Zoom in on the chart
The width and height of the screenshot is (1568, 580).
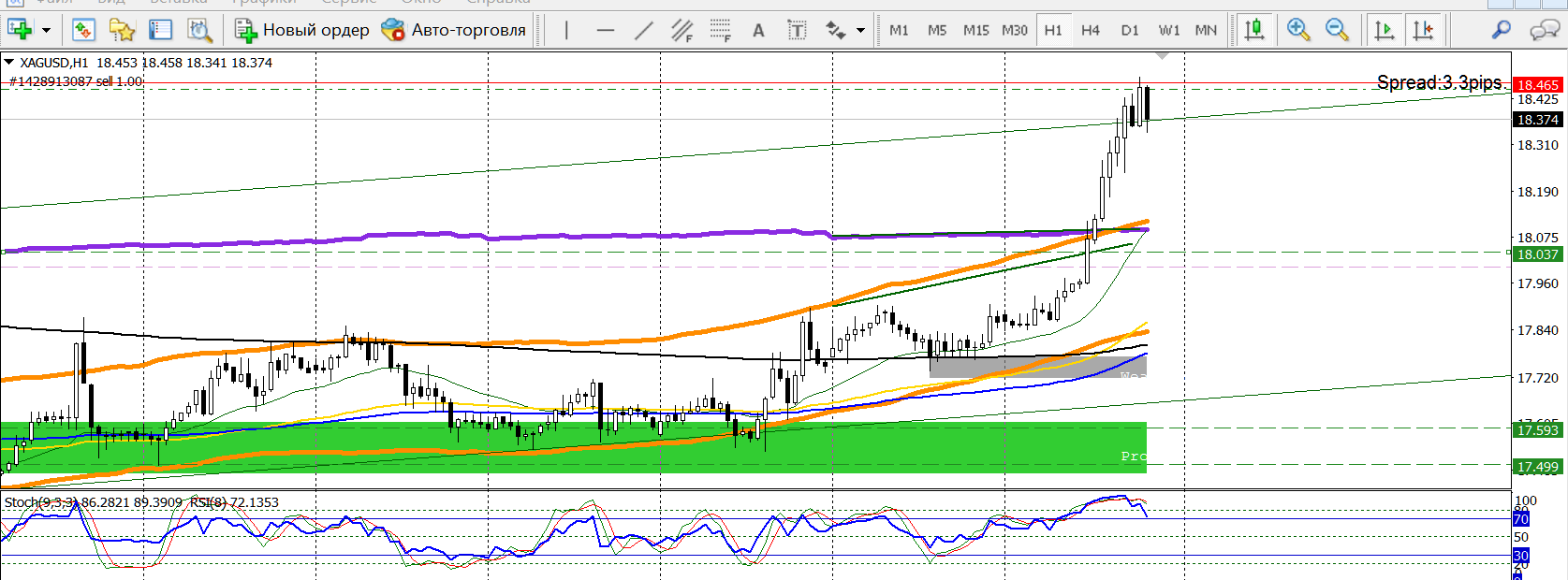pyautogui.click(x=1298, y=30)
